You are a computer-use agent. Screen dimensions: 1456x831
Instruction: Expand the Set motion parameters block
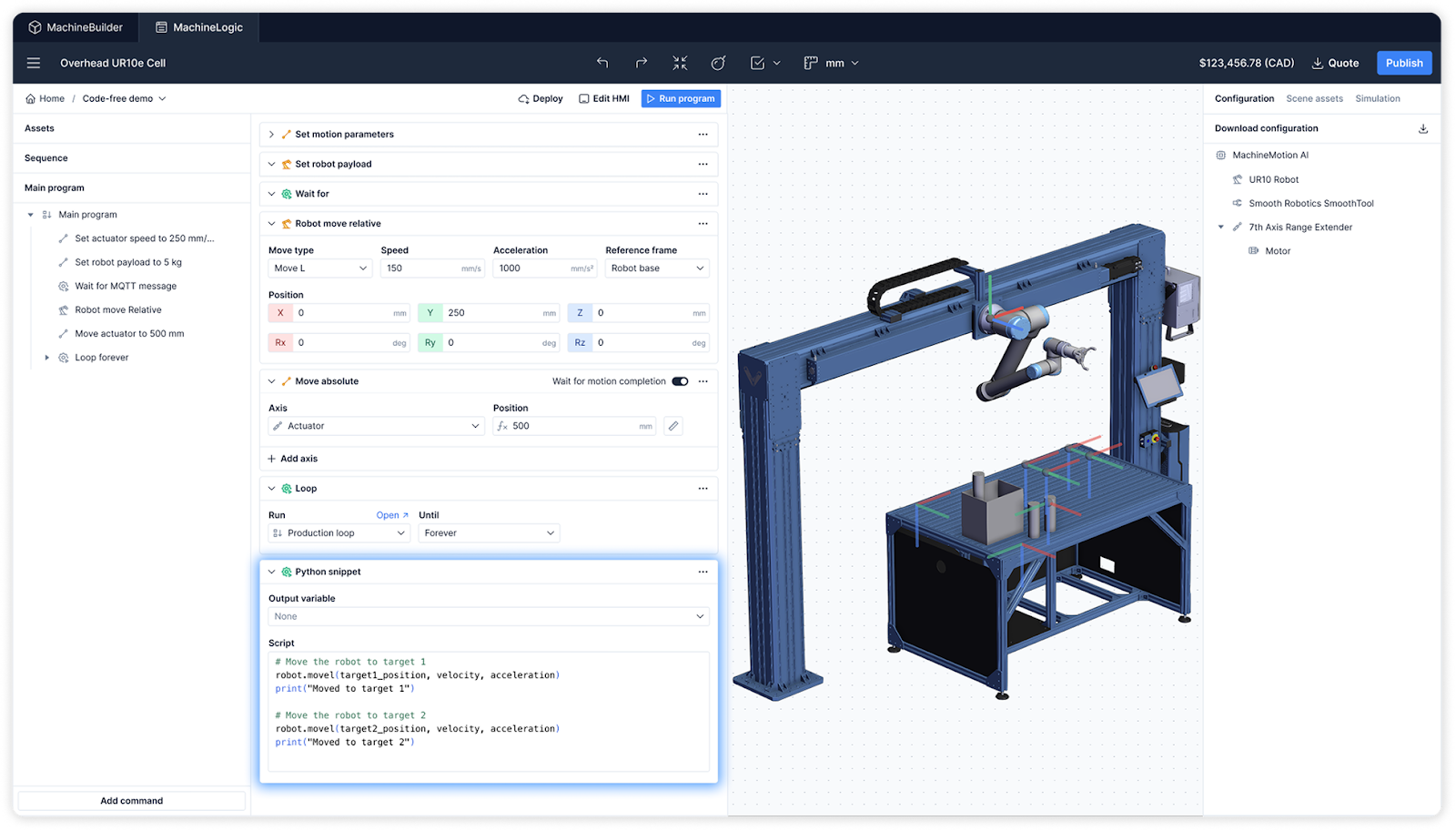(x=271, y=135)
